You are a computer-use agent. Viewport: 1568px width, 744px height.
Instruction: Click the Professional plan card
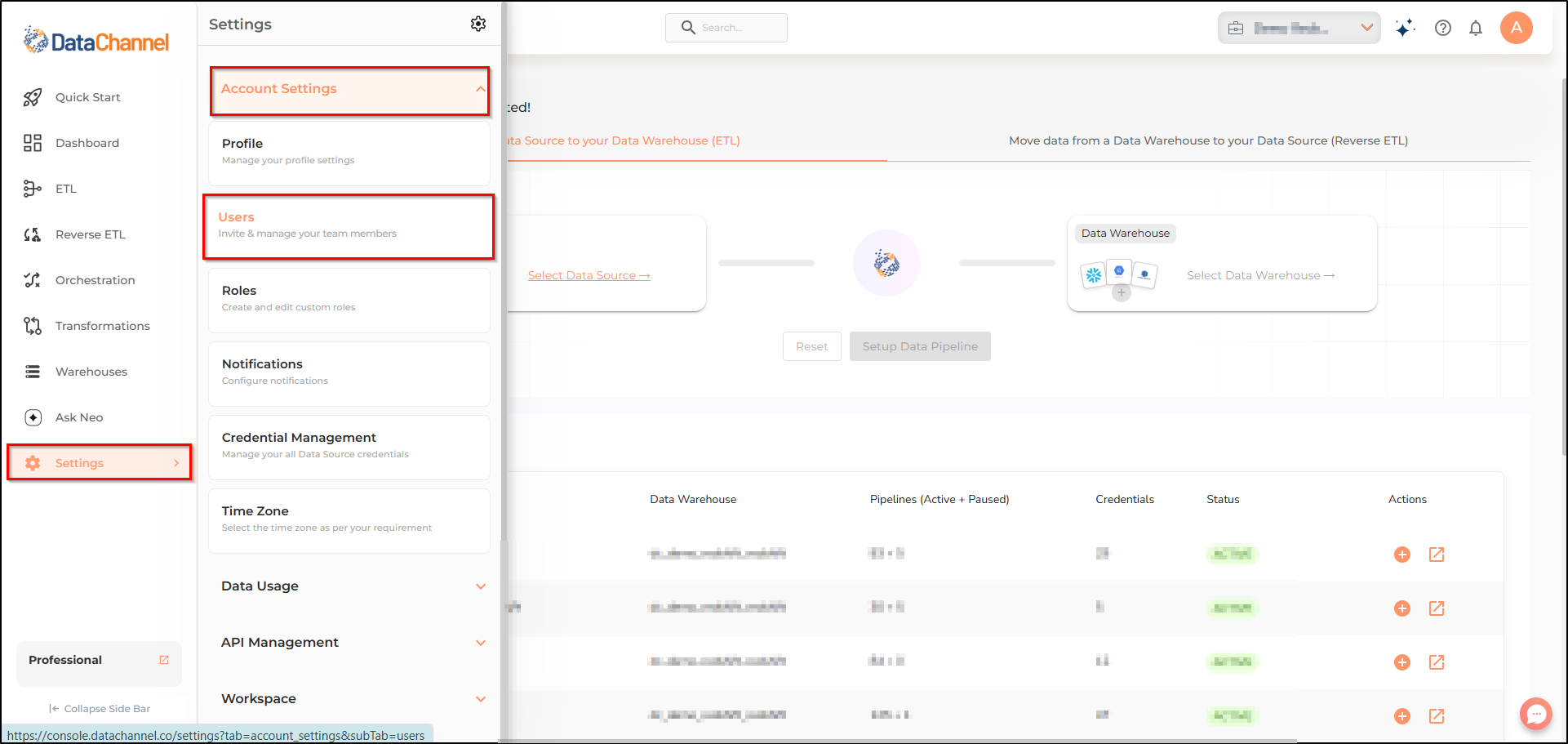click(99, 663)
